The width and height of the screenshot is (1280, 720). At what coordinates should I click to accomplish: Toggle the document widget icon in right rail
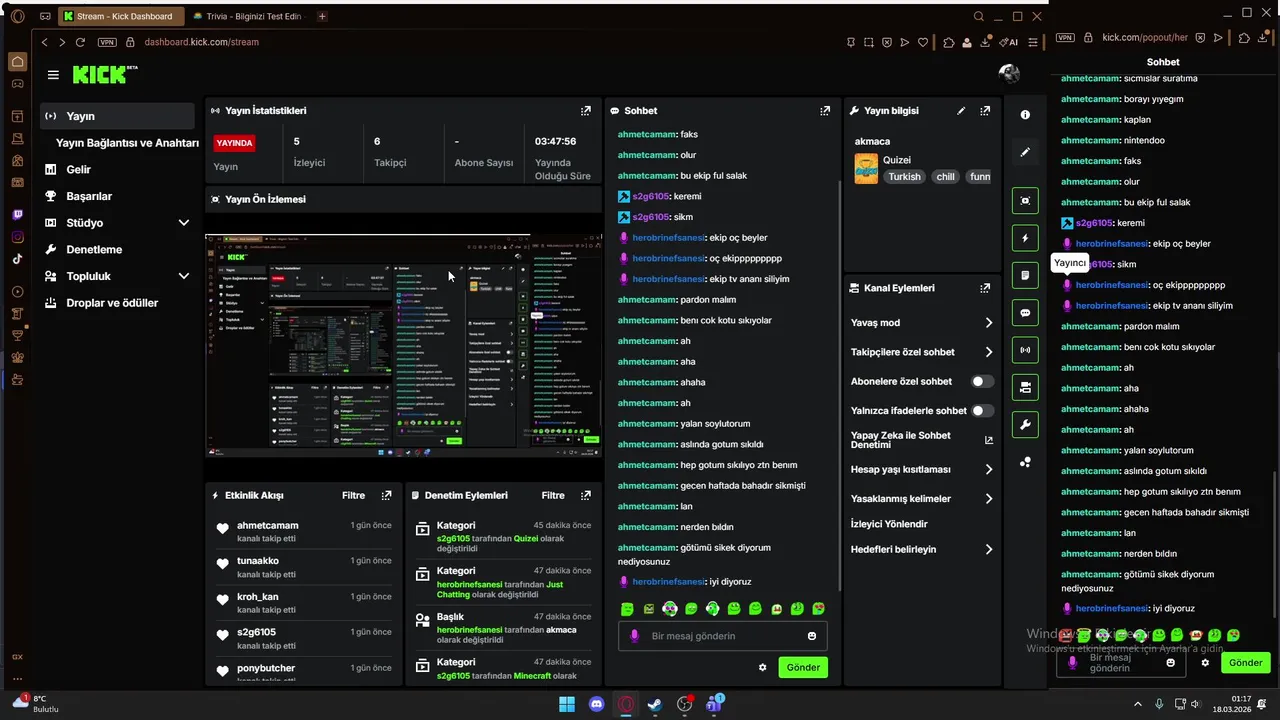click(1025, 275)
